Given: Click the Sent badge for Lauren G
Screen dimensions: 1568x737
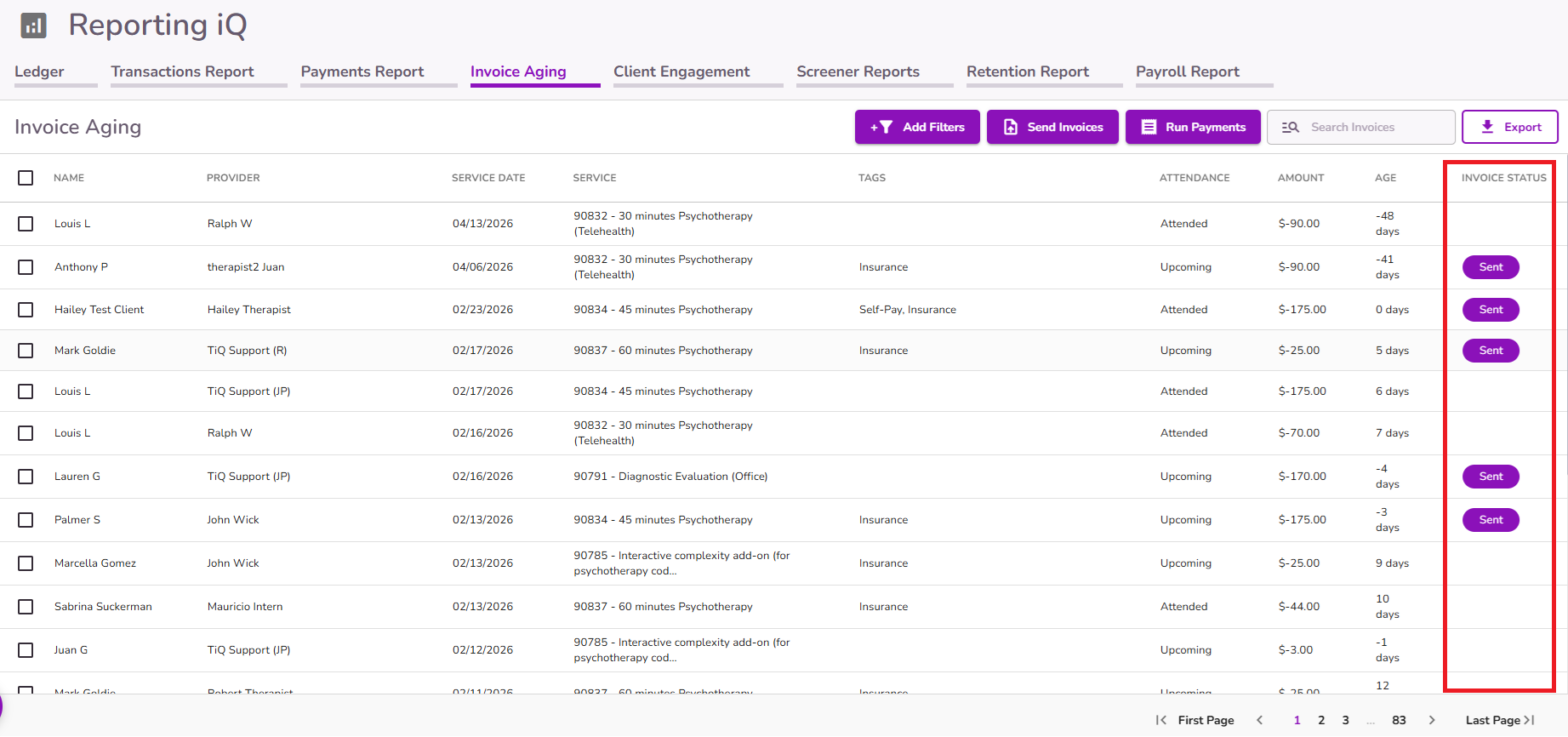Looking at the screenshot, I should pos(1491,477).
